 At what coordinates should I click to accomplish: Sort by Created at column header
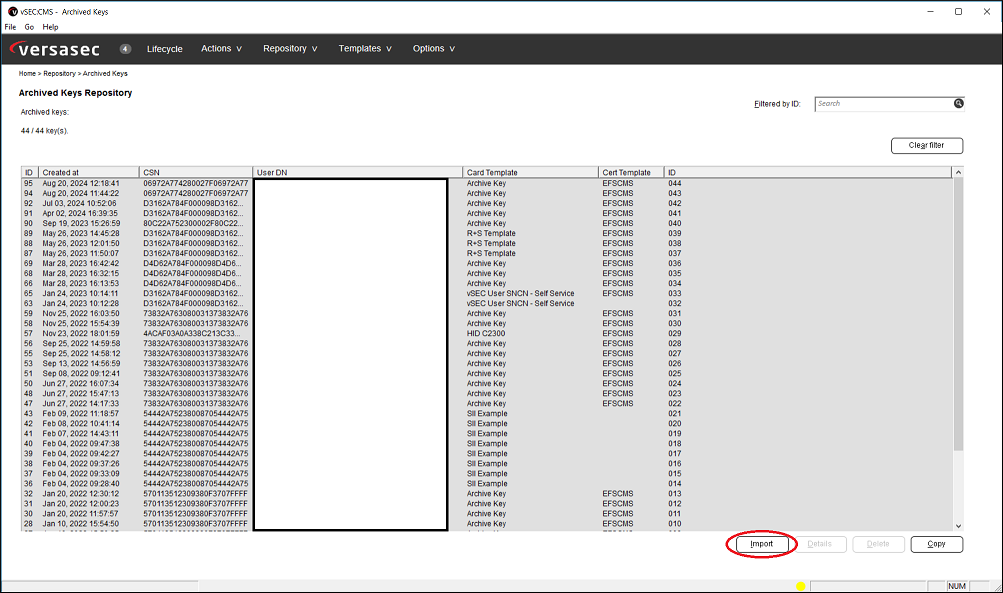(x=89, y=173)
